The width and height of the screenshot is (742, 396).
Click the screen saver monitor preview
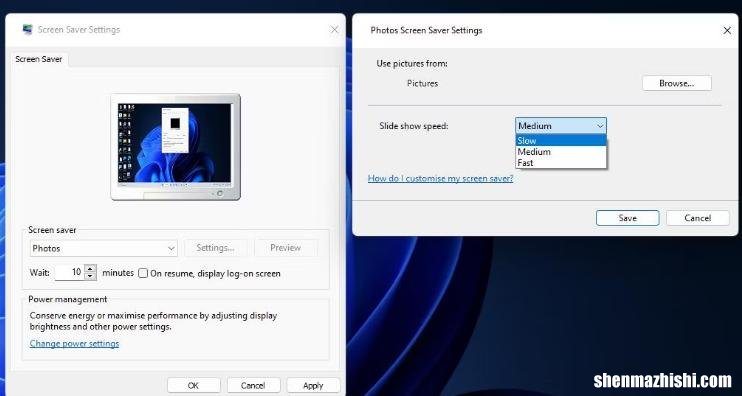(176, 147)
